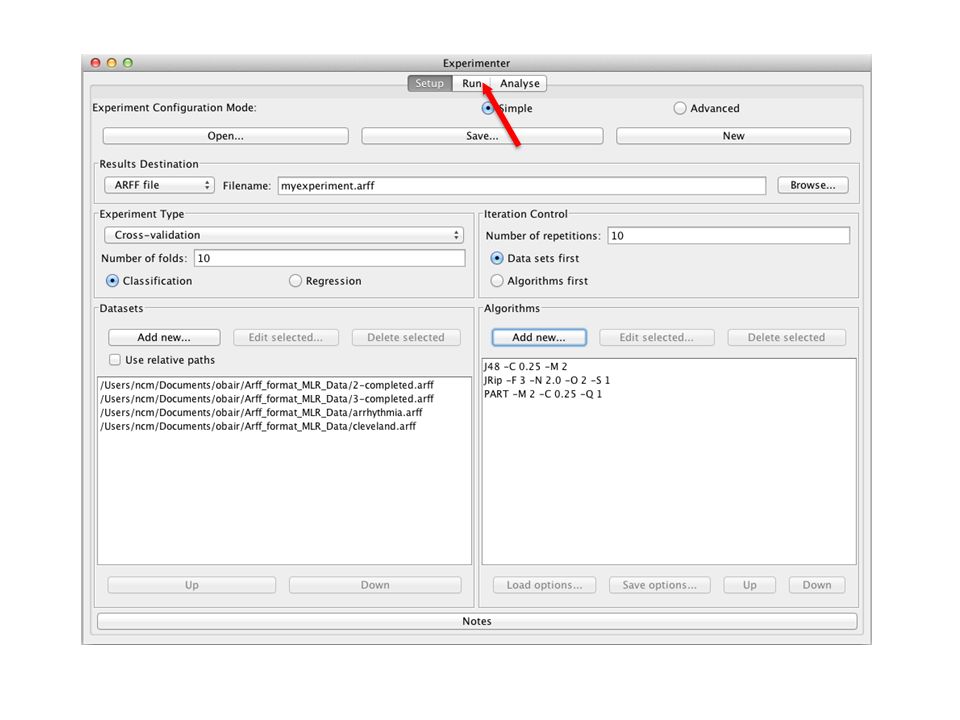Click the Notes button
This screenshot has height=720, width=960.
pos(477,621)
